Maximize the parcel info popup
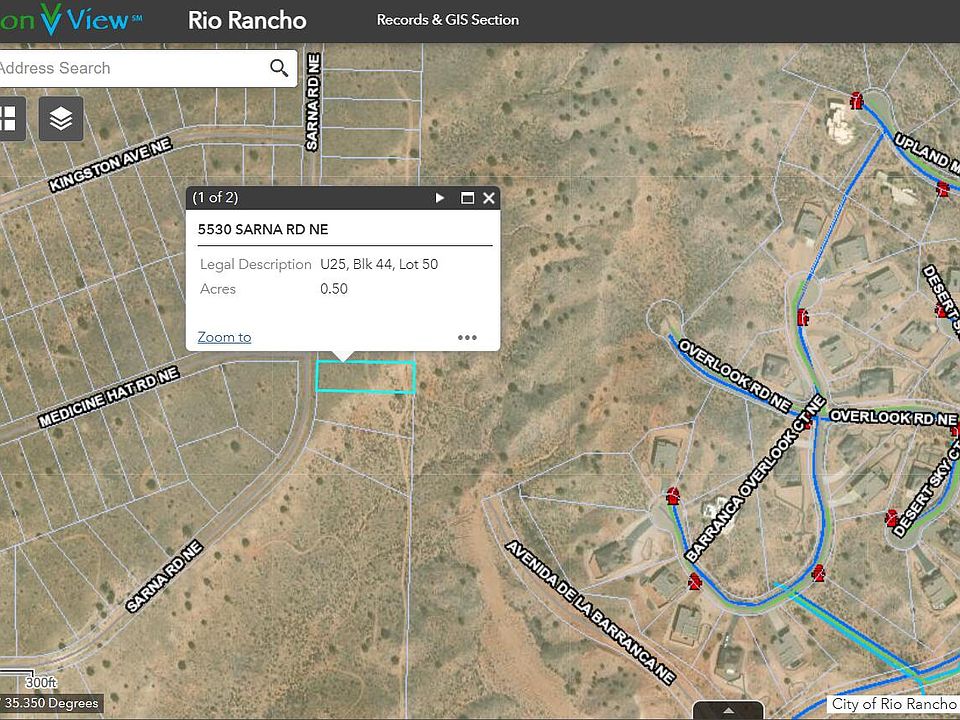960x720 pixels. (467, 198)
